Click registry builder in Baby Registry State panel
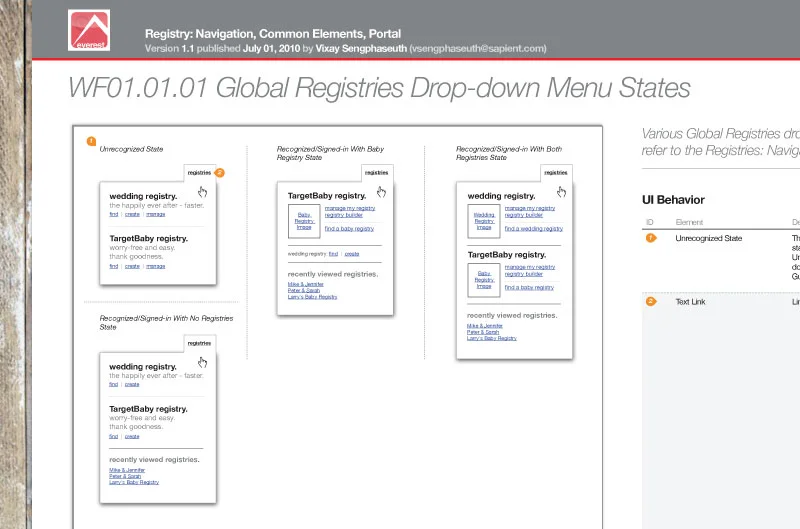 click(344, 215)
